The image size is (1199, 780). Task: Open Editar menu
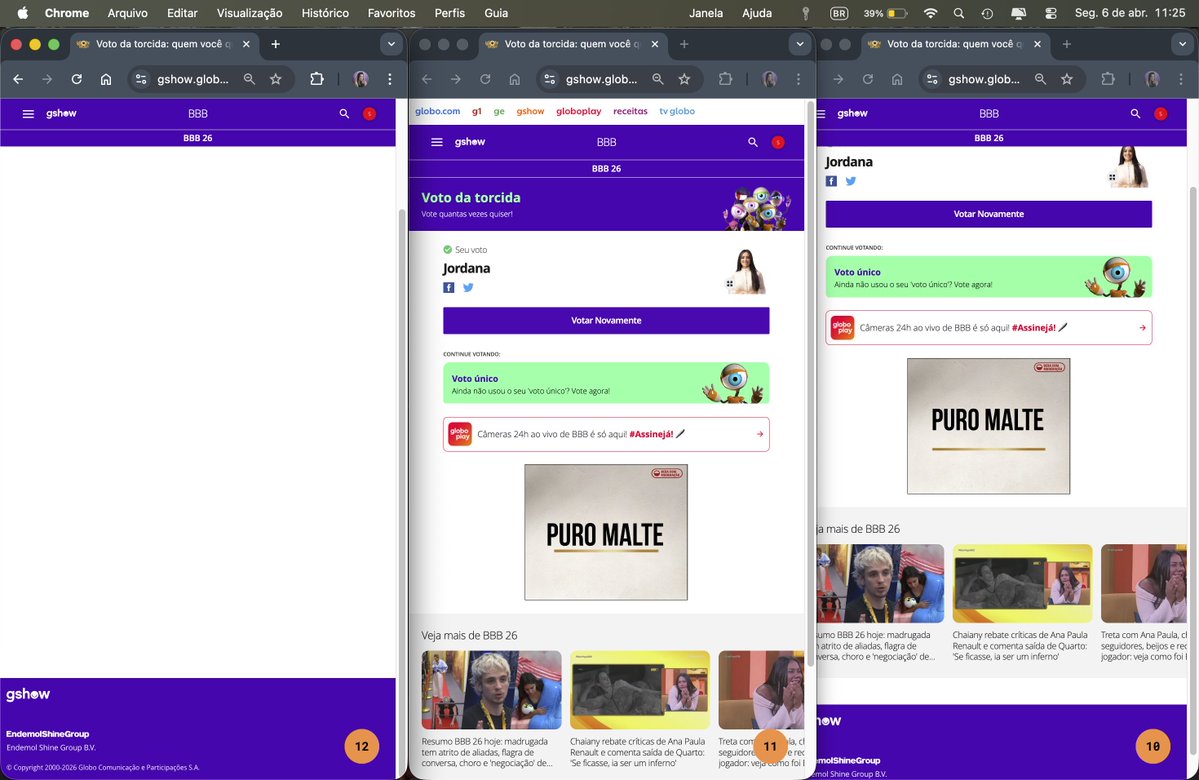pyautogui.click(x=182, y=13)
